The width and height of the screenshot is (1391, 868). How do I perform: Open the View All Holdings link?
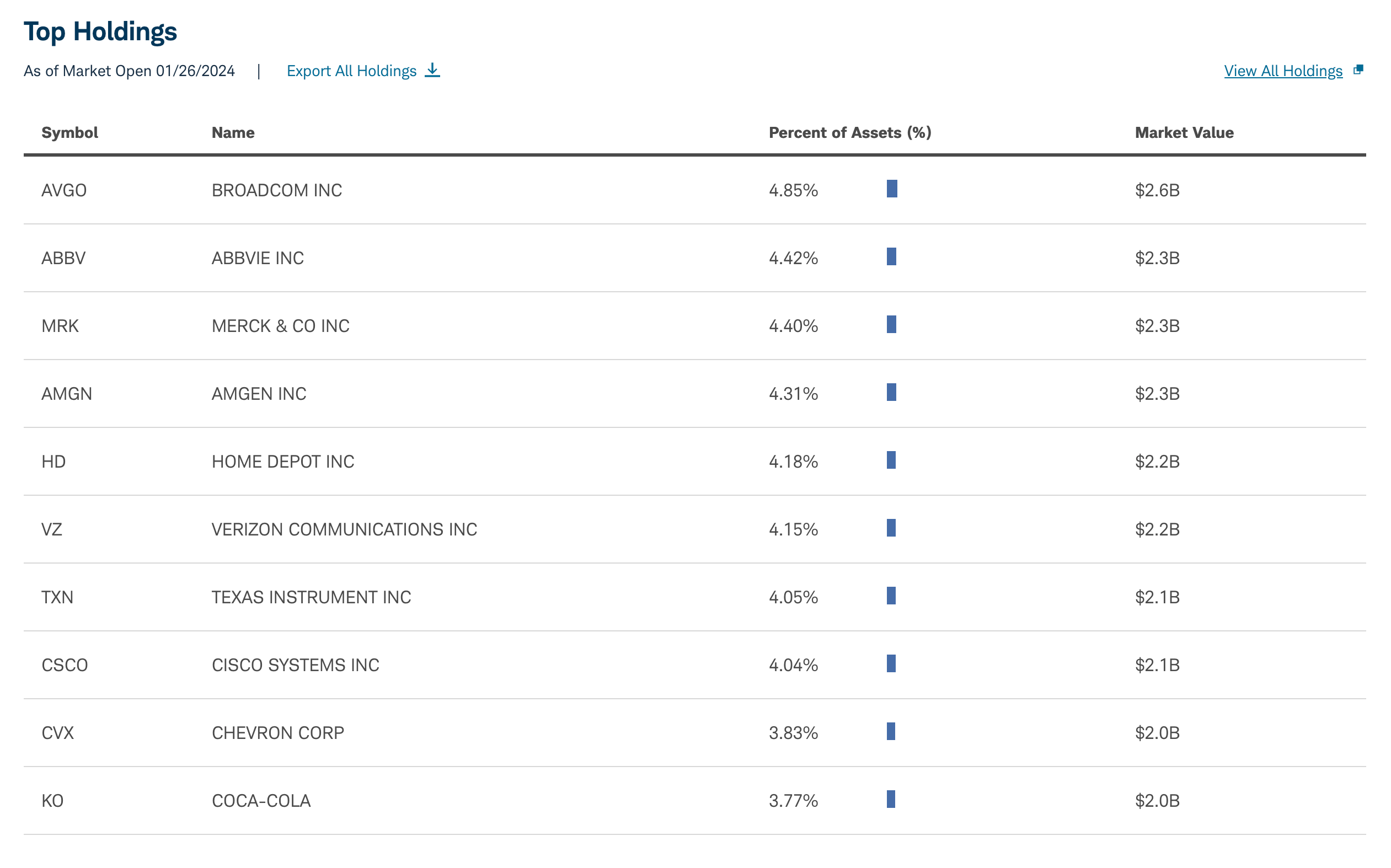pyautogui.click(x=1282, y=71)
